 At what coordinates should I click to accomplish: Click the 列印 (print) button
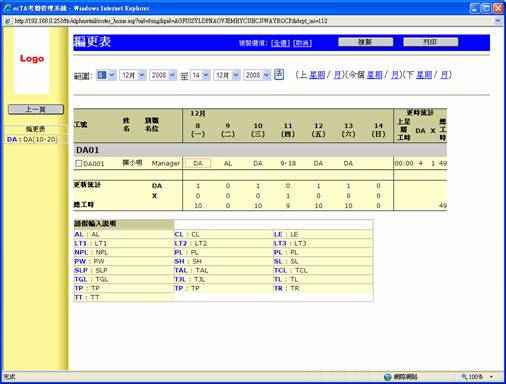click(431, 42)
